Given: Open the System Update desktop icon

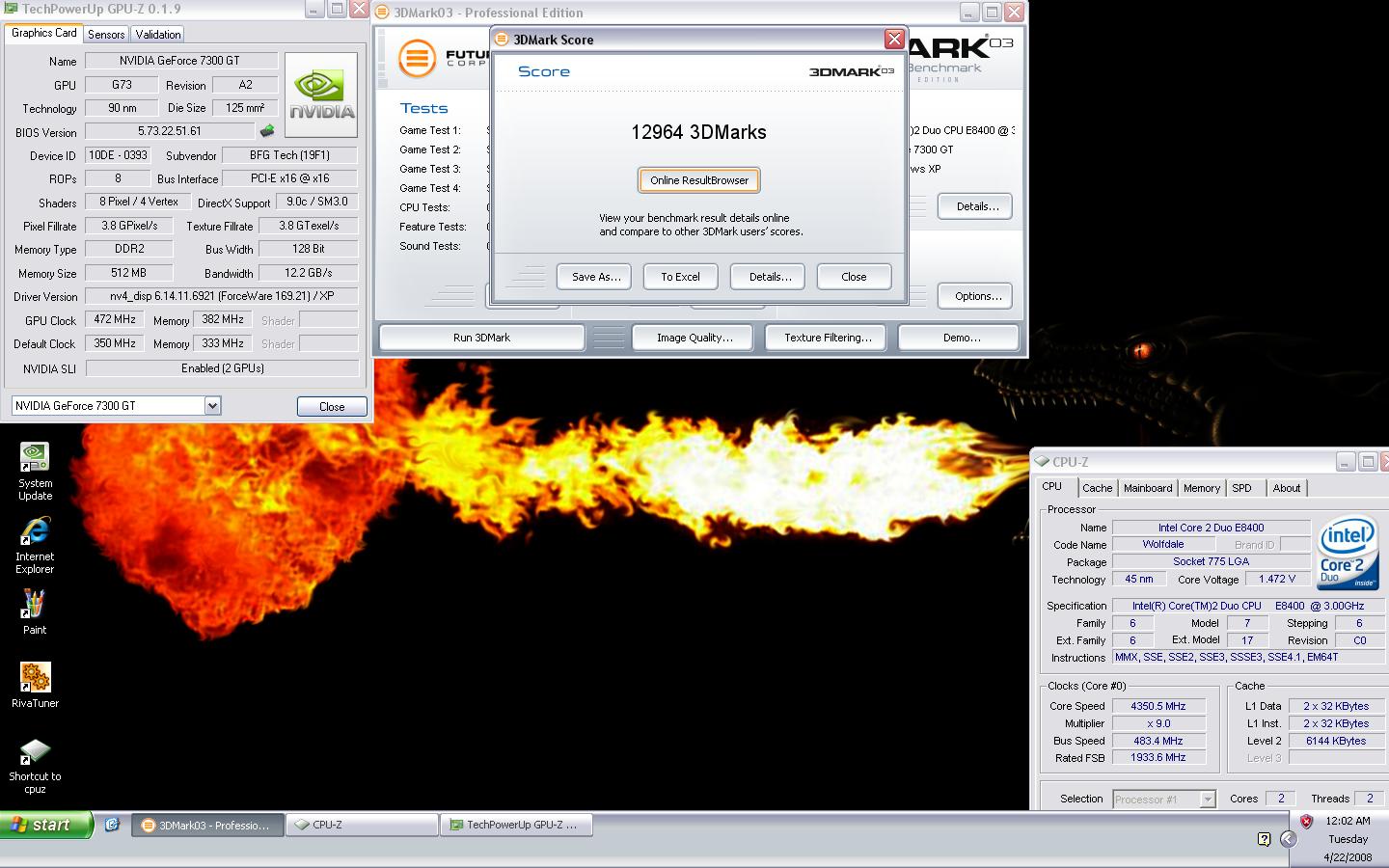Looking at the screenshot, I should [35, 472].
